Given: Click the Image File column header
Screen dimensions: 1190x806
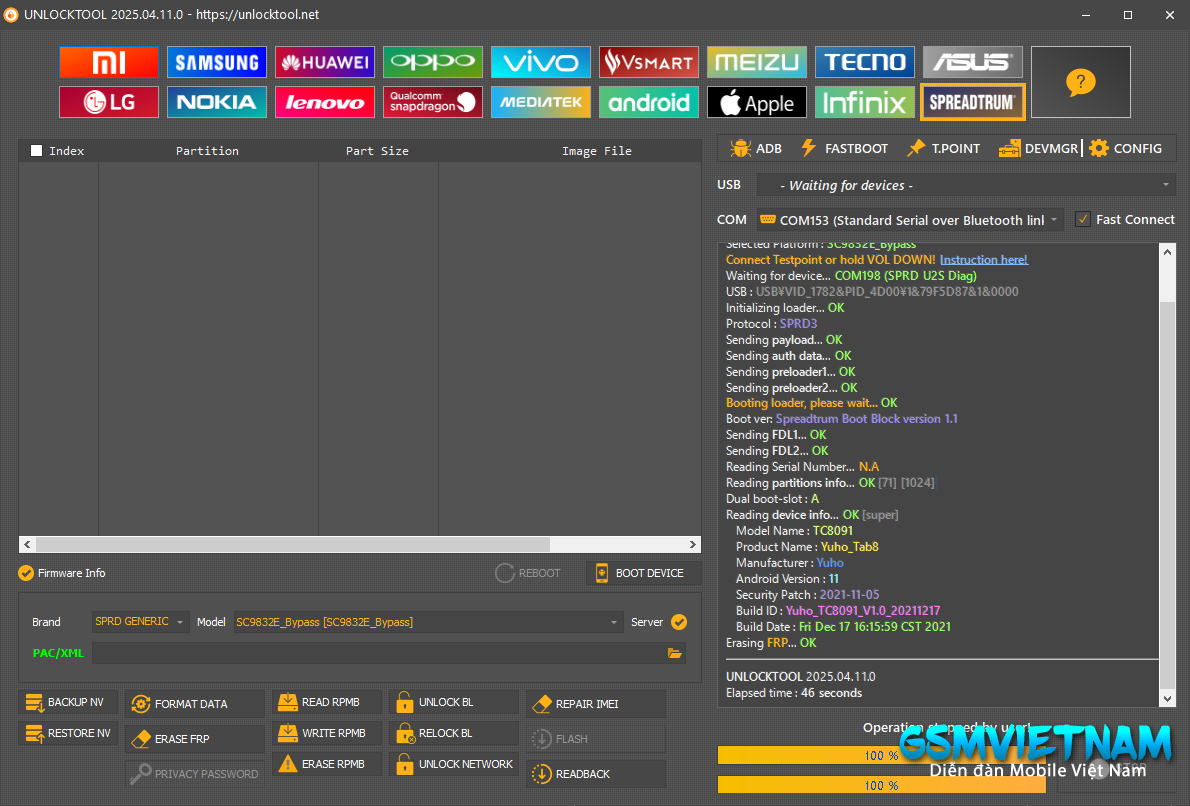Looking at the screenshot, I should 597,151.
